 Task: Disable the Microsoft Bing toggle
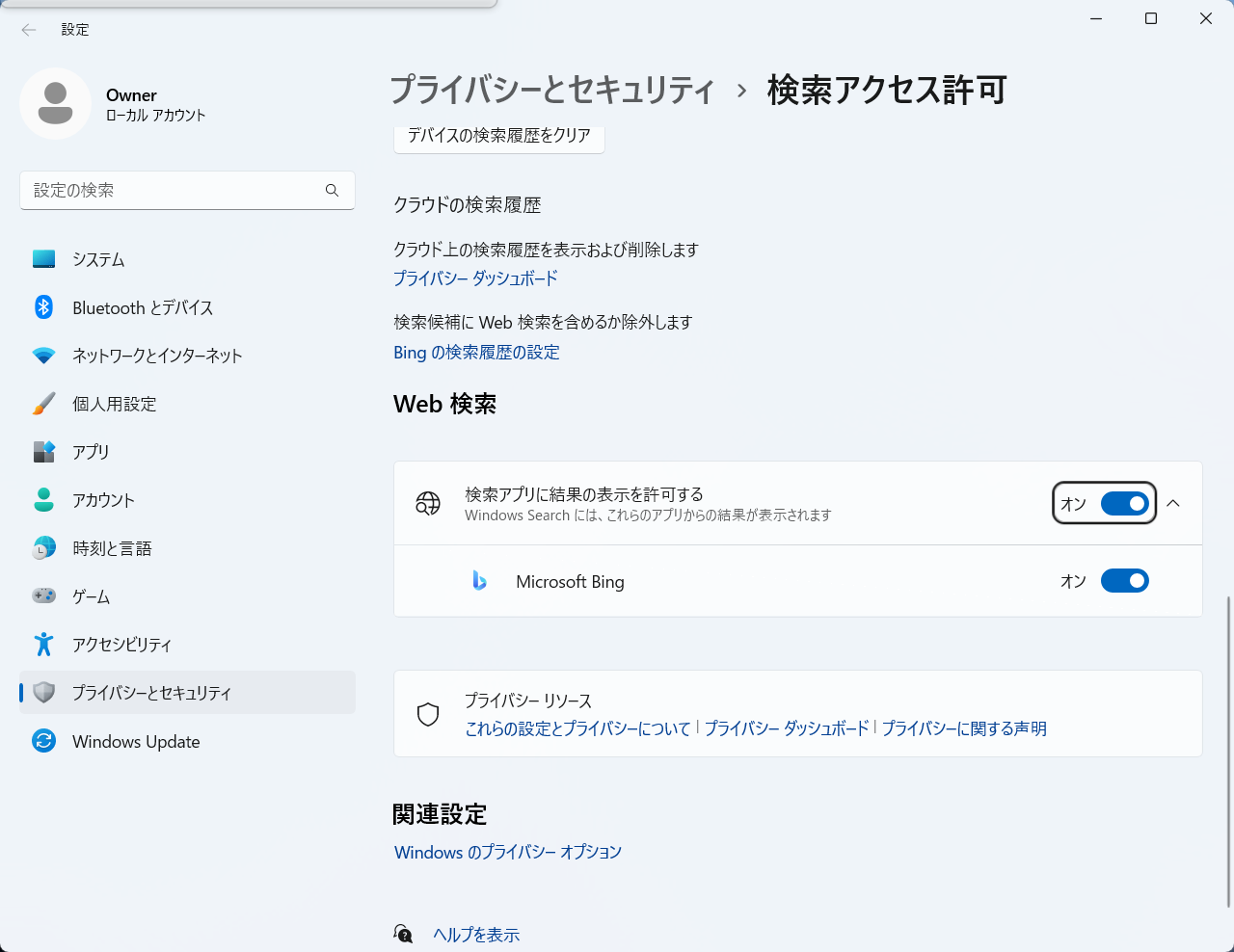pos(1124,581)
